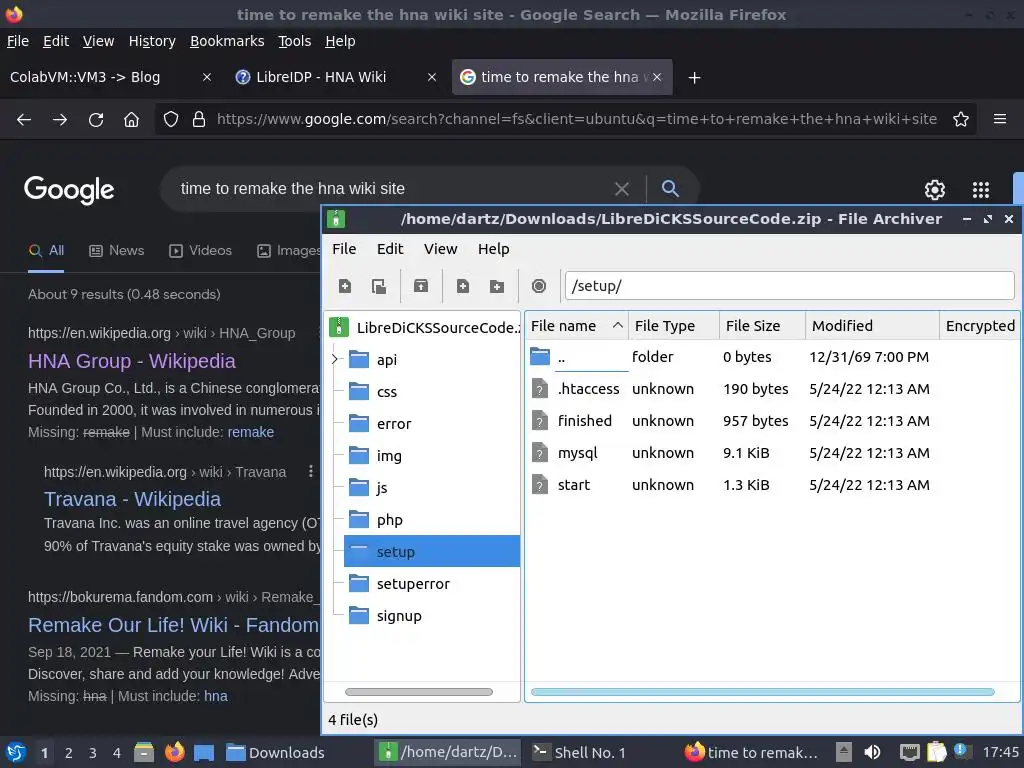Open Firefox History menu
The height and width of the screenshot is (768, 1024).
point(152,41)
